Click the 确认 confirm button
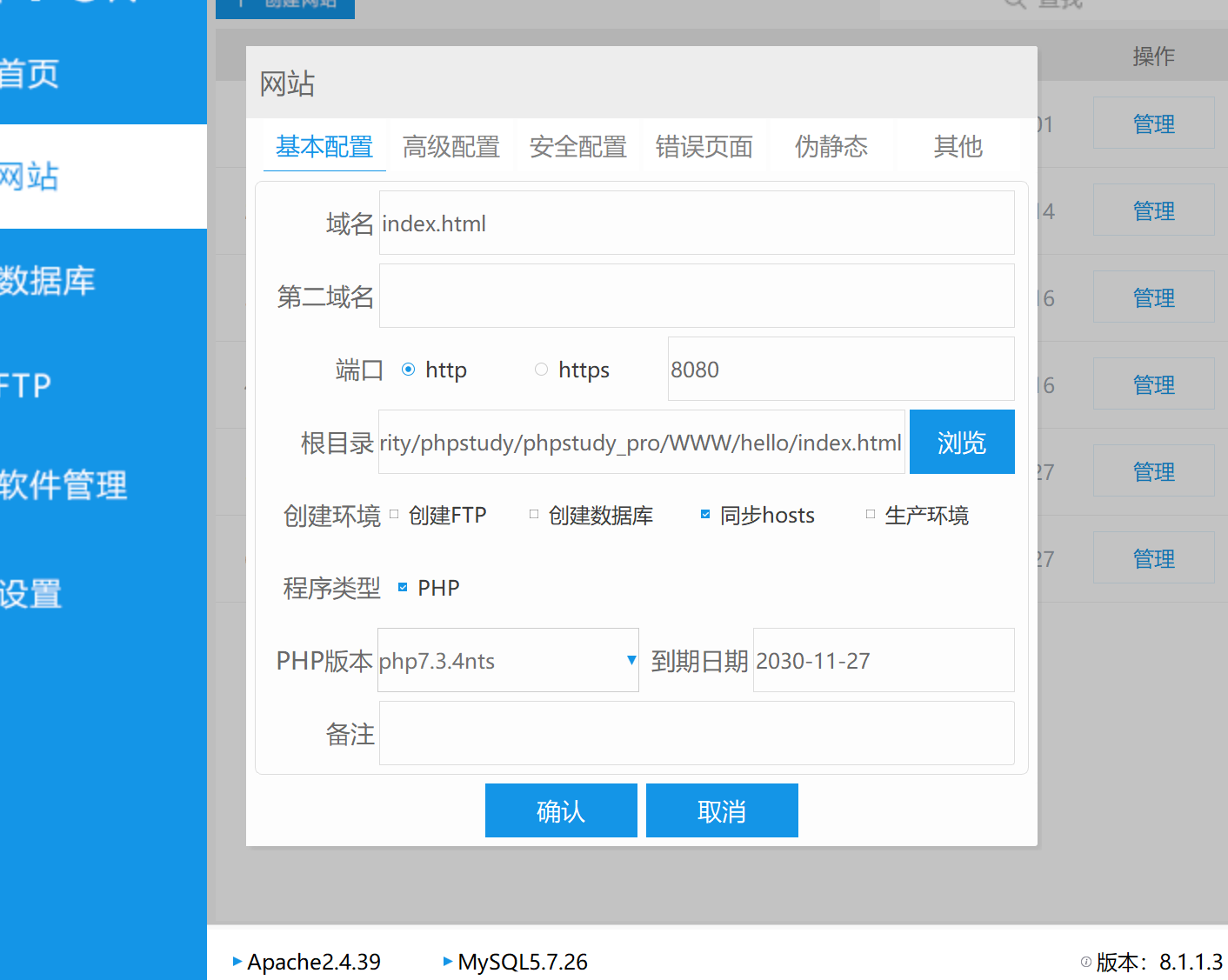Image resolution: width=1228 pixels, height=980 pixels. pyautogui.click(x=561, y=810)
